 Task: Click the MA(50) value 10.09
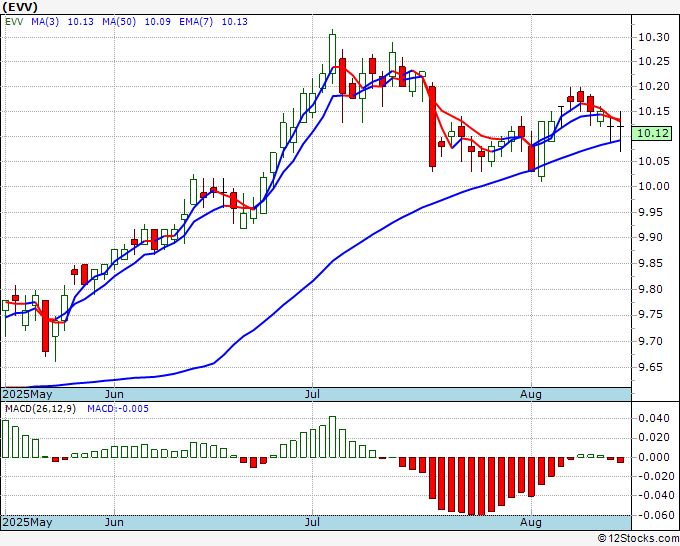pyautogui.click(x=157, y=22)
